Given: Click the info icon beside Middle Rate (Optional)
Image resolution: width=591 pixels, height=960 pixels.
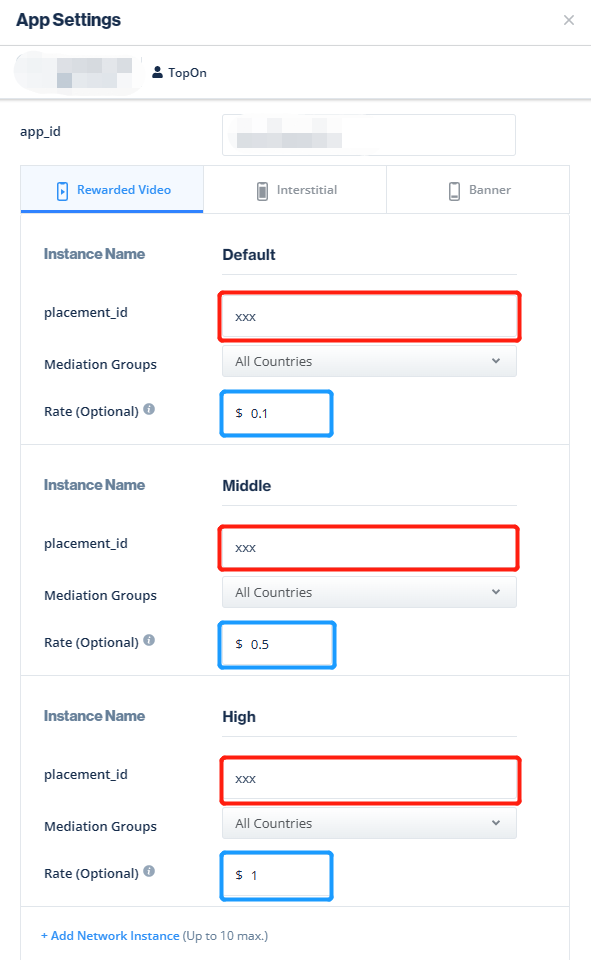Looking at the screenshot, I should coord(148,638).
